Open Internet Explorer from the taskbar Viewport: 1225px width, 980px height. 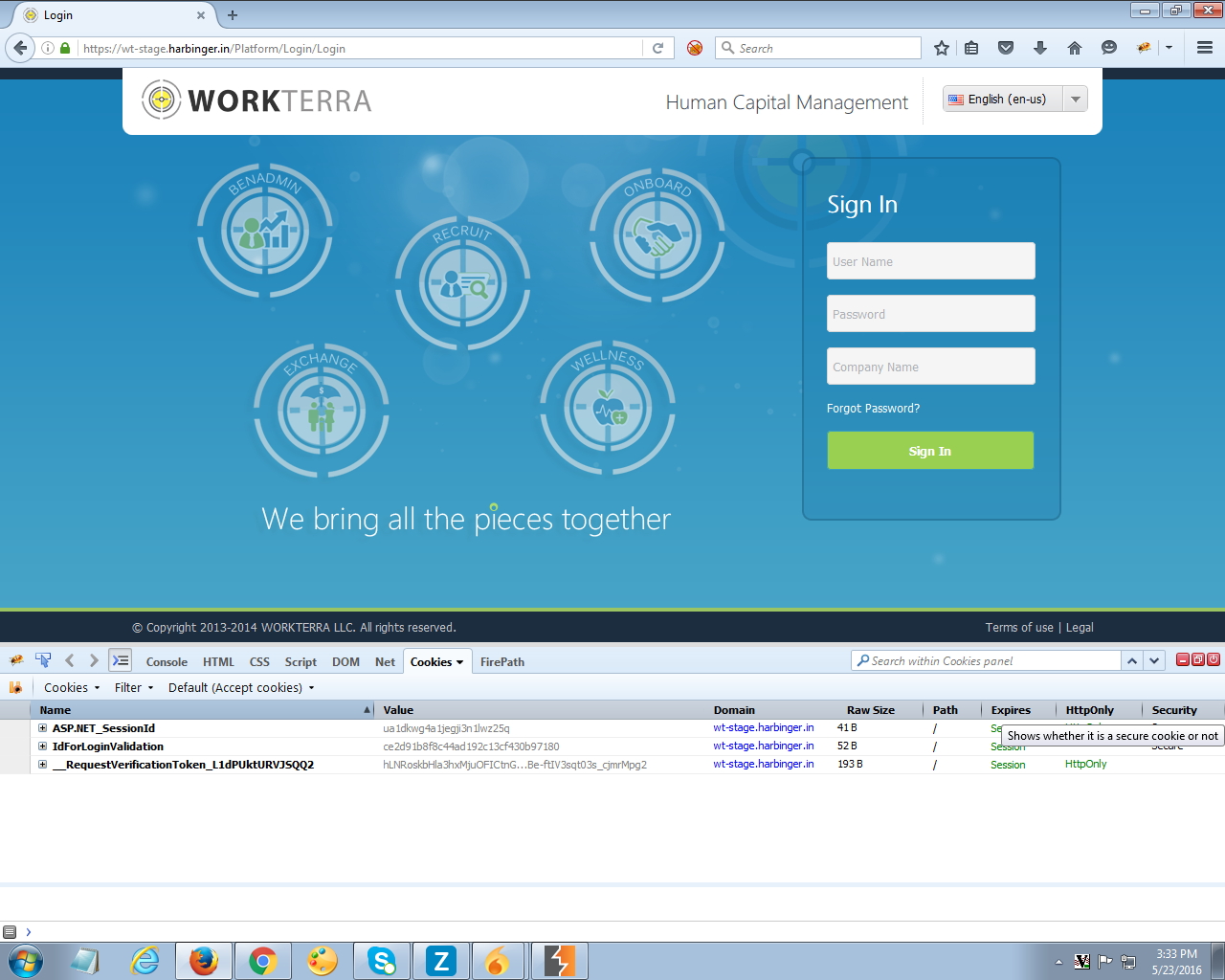[x=145, y=961]
